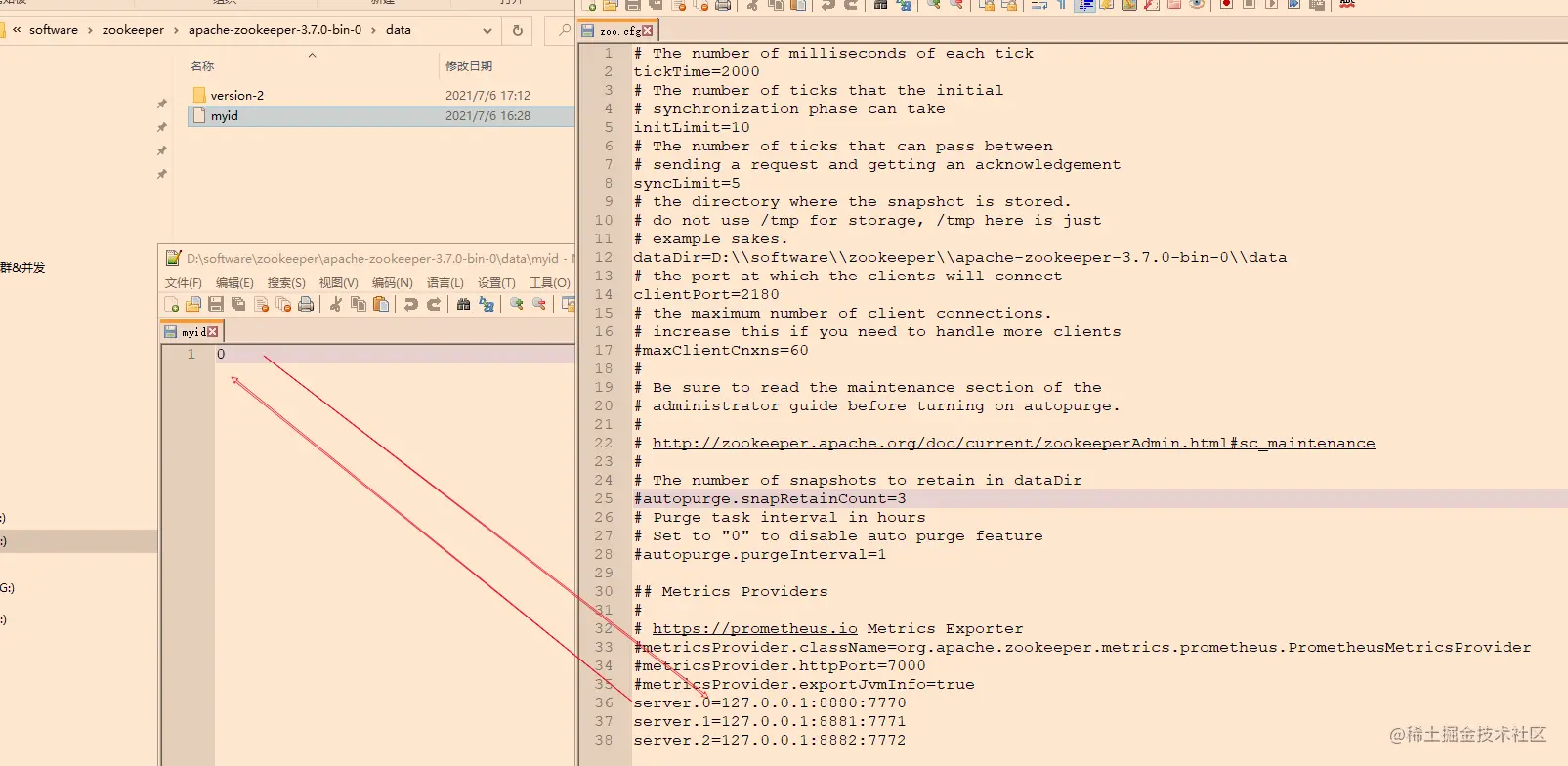Screen dimensions: 1568x766
Task: Click date 2021/7/6 17:12 for version-2
Action: (x=487, y=95)
